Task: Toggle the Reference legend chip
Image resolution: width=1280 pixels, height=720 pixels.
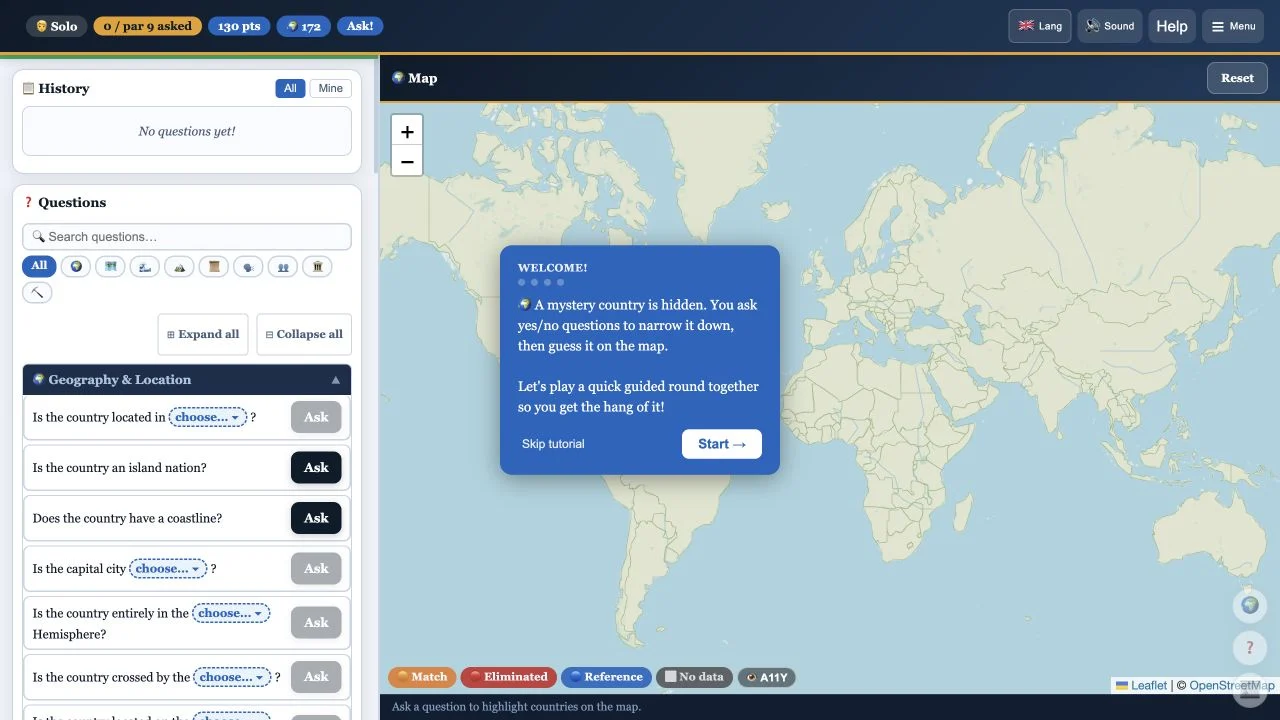Action: click(606, 677)
